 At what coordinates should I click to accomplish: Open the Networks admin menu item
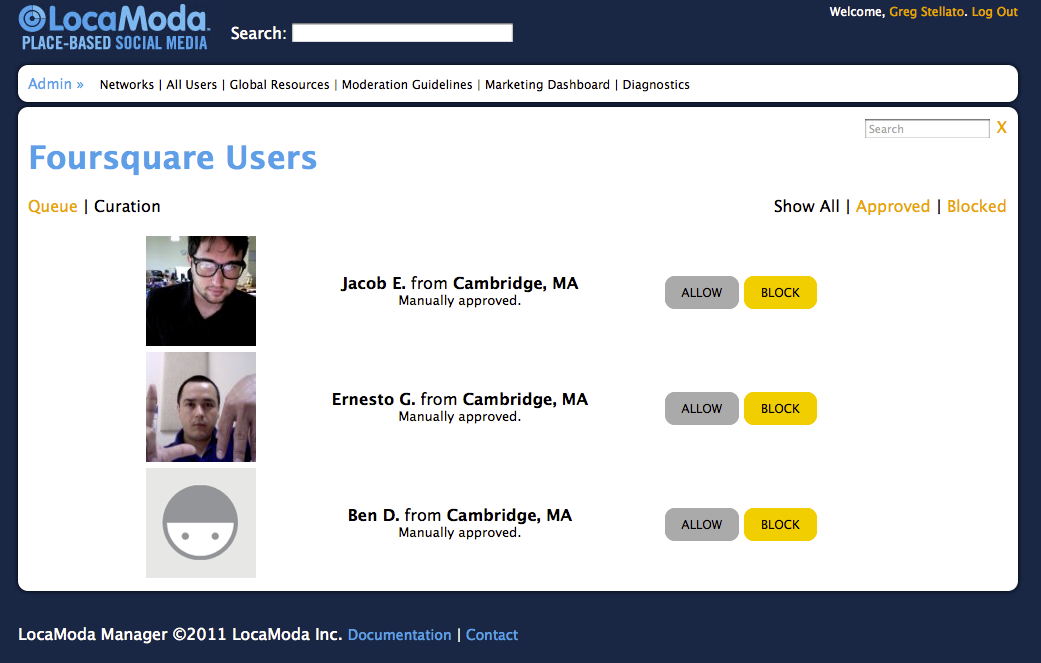pyautogui.click(x=127, y=85)
